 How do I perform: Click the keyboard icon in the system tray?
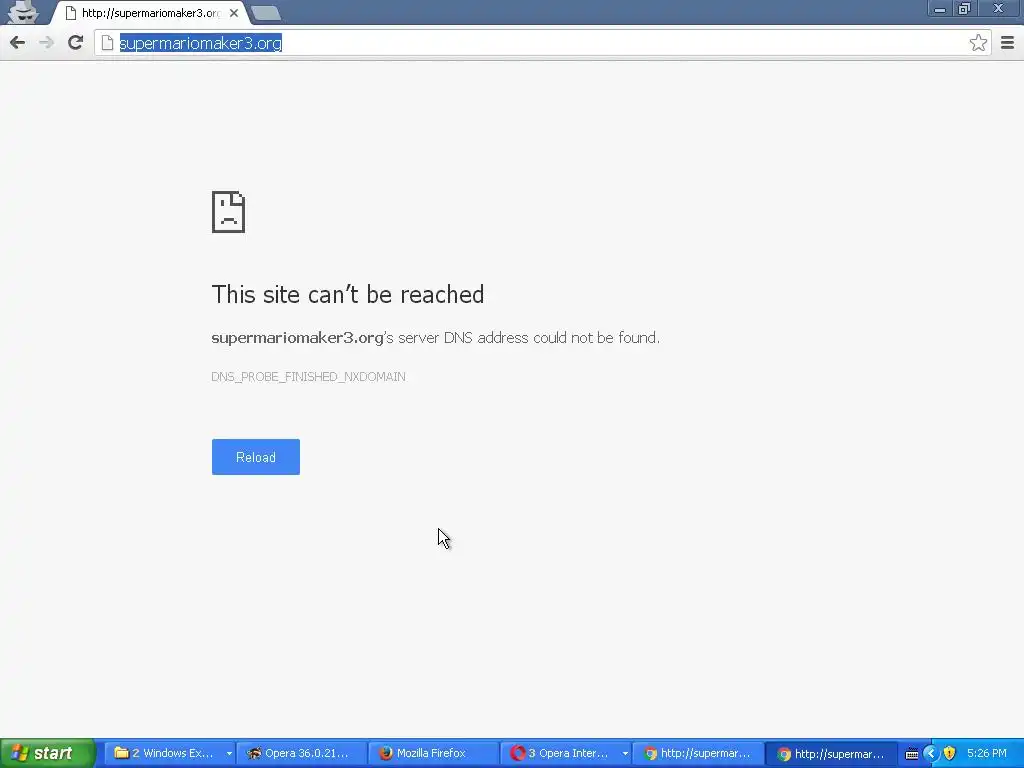point(912,754)
